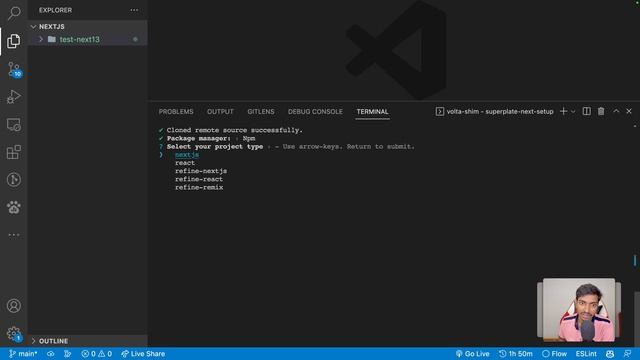Open the 1h 50m time tracker
The width and height of the screenshot is (640, 360).
(516, 354)
